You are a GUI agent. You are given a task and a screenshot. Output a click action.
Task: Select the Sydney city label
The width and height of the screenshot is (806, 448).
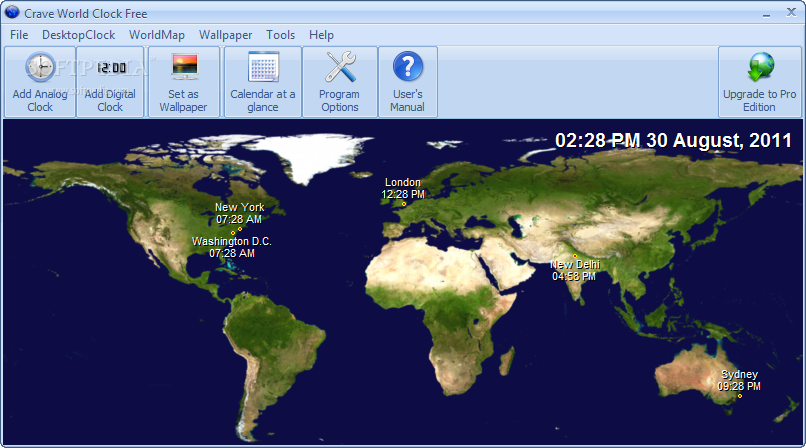pyautogui.click(x=740, y=375)
